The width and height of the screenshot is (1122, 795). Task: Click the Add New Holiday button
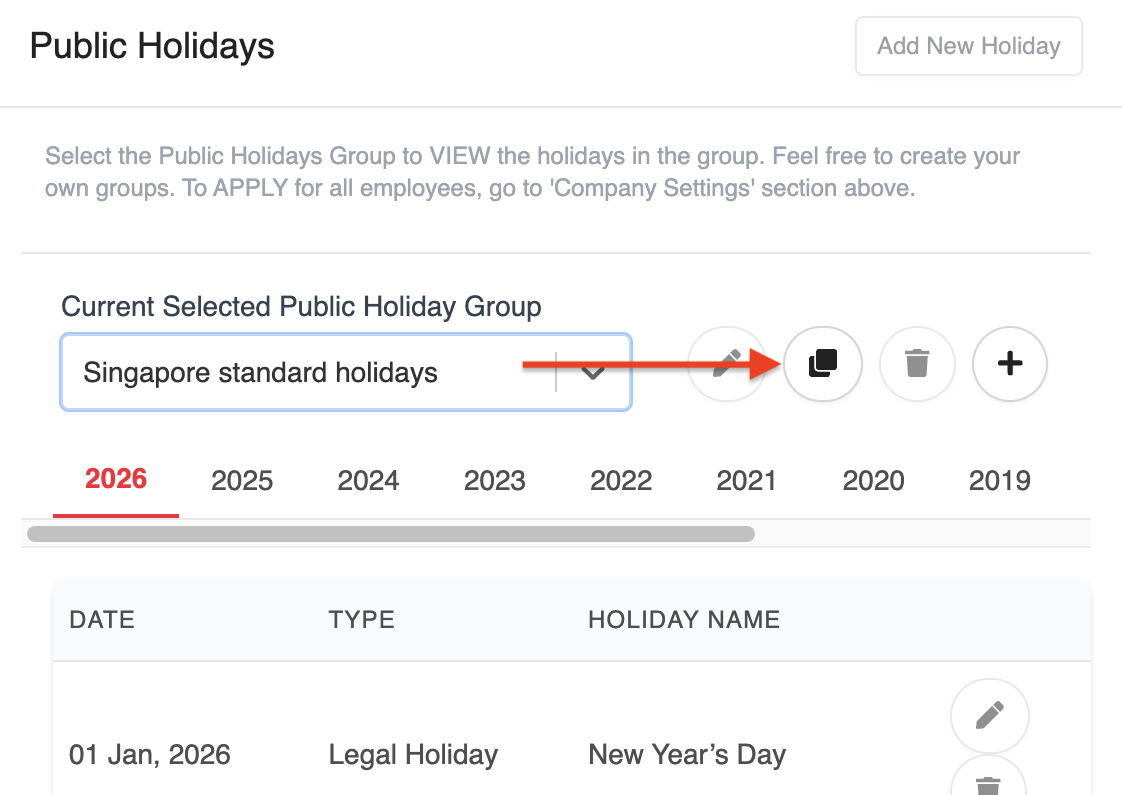968,46
